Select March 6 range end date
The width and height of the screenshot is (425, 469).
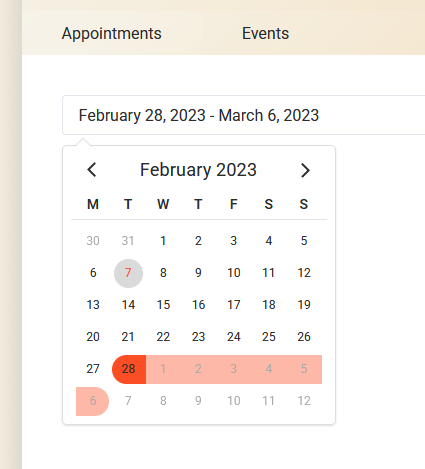93,401
